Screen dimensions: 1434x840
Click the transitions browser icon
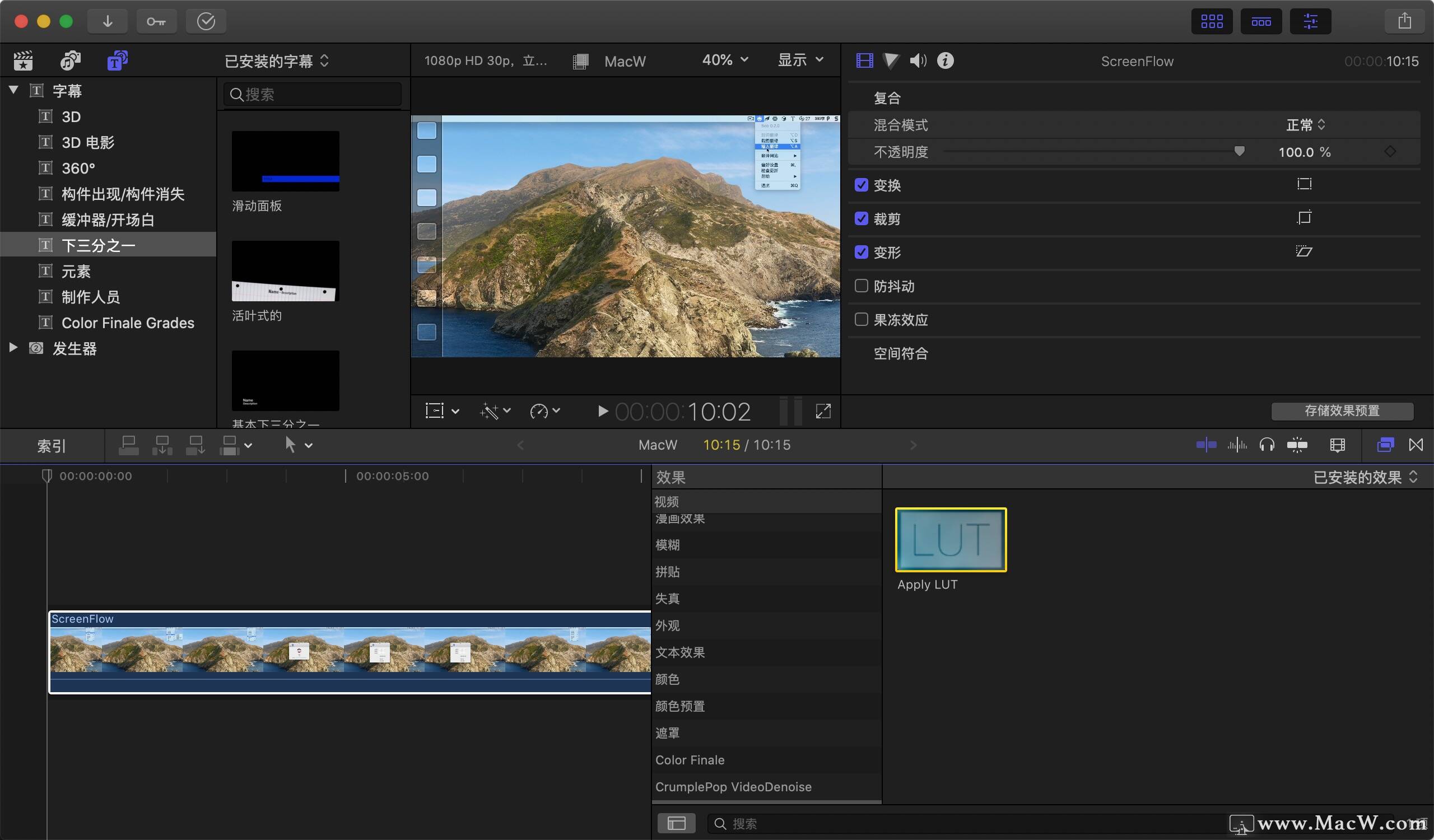pos(1416,445)
